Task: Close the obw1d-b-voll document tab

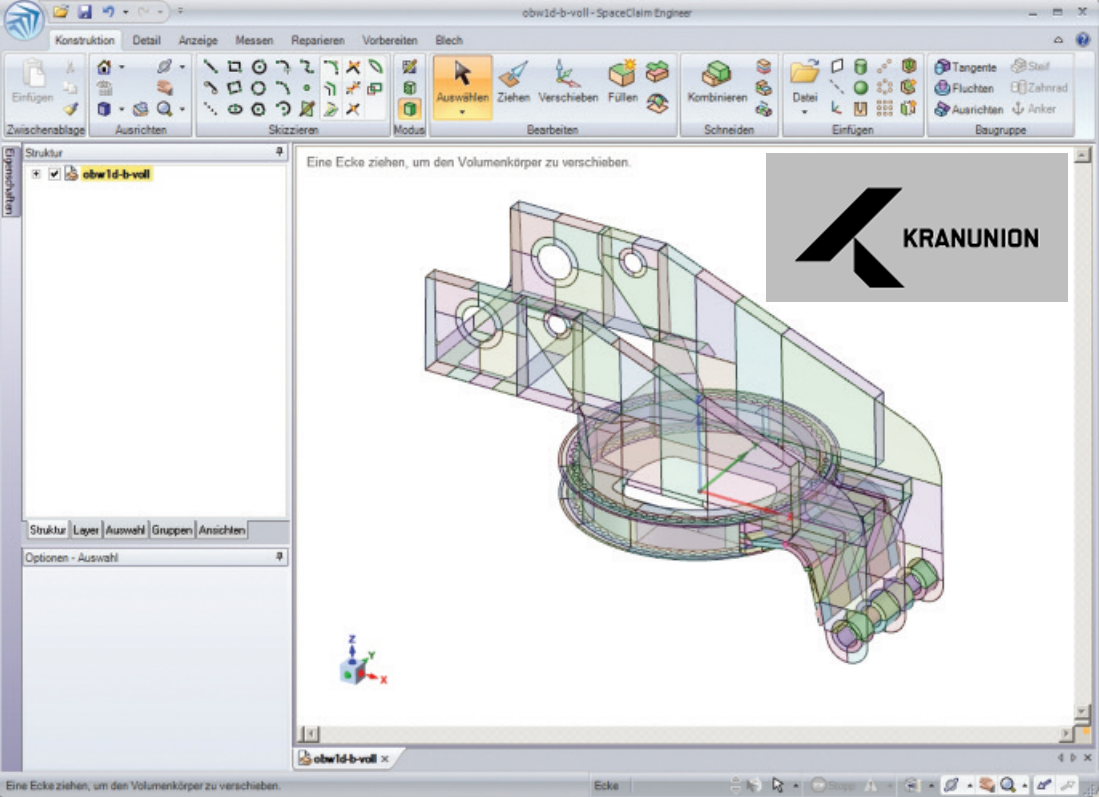Action: 385,759
